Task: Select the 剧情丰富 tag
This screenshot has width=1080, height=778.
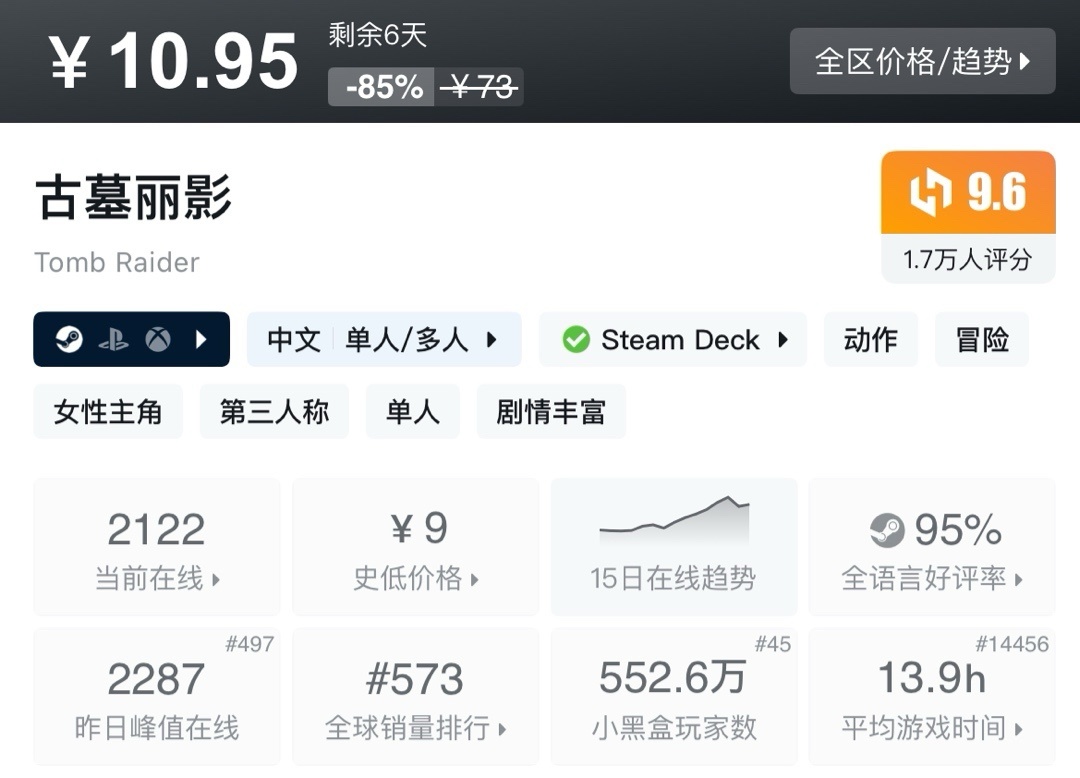Action: [x=551, y=412]
